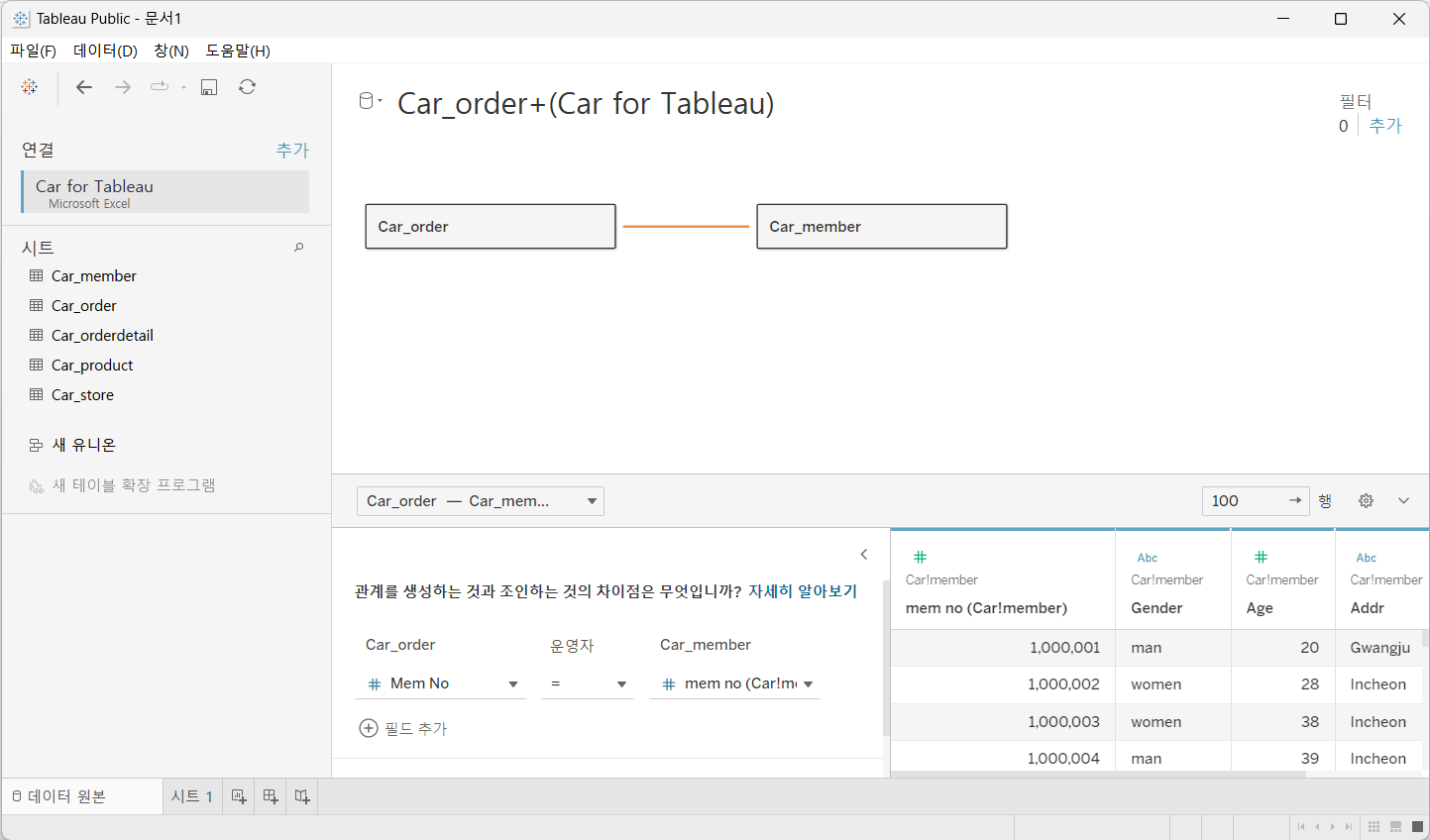Go back with the left arrow
This screenshot has height=840, width=1430.
tap(84, 87)
